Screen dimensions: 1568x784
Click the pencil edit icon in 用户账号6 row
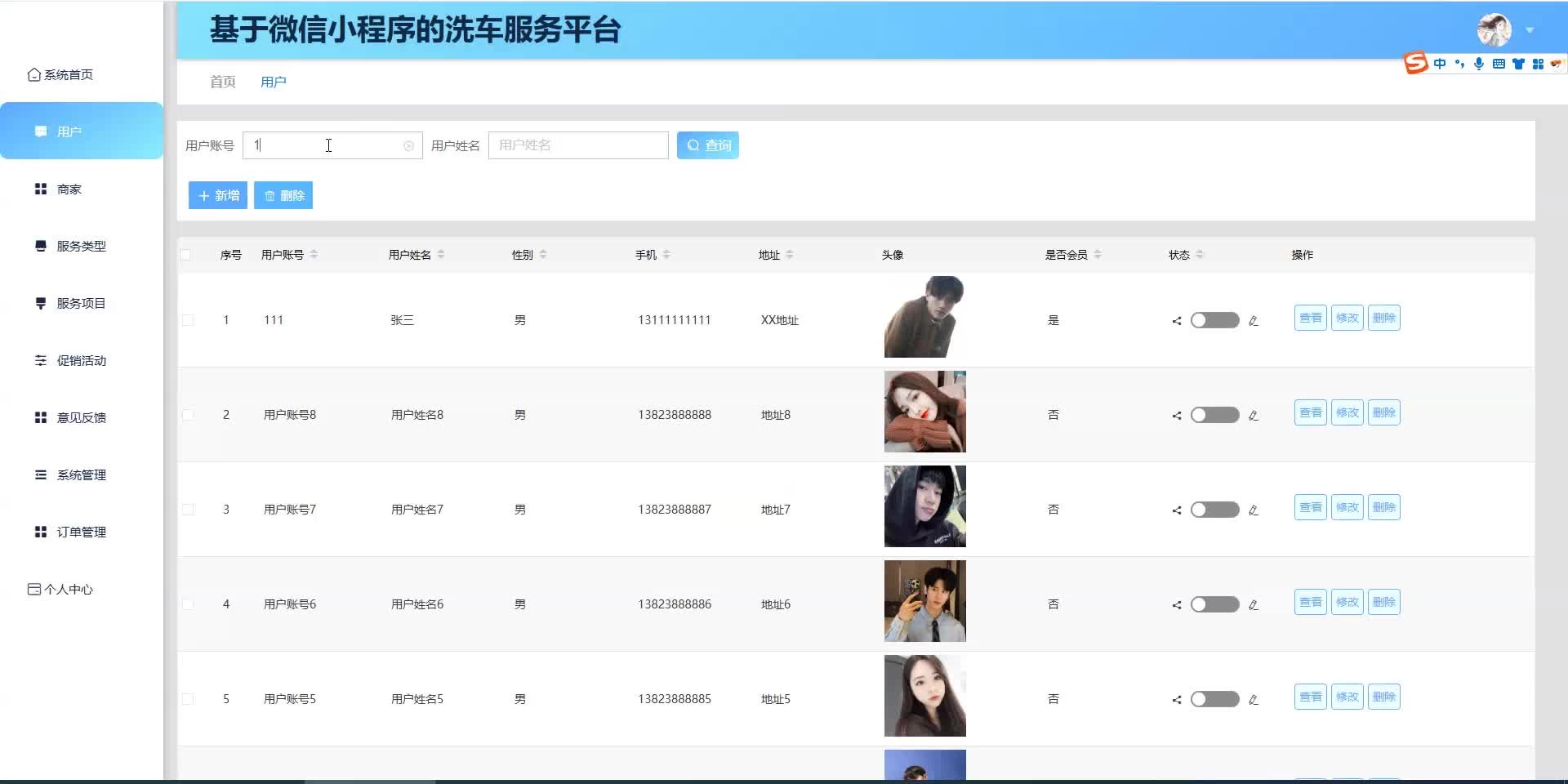(1254, 605)
